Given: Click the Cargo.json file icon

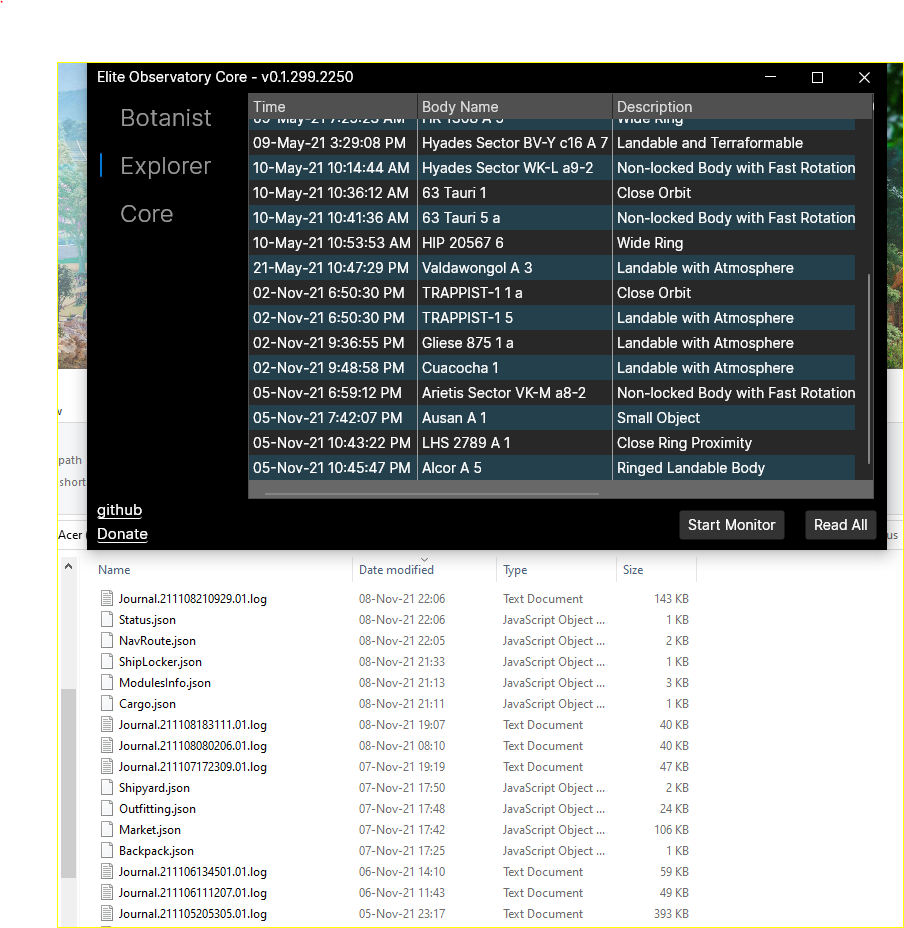Looking at the screenshot, I should [107, 704].
